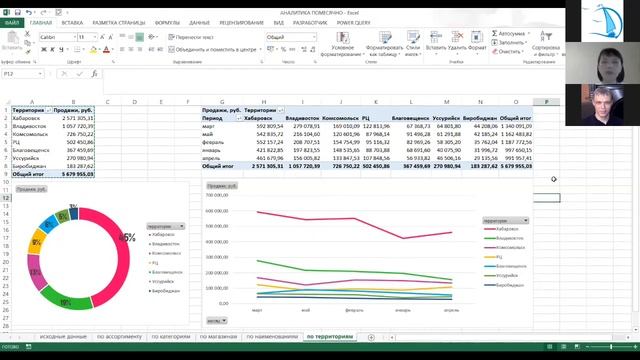Toggle middle vertical alignment

[x=131, y=37]
